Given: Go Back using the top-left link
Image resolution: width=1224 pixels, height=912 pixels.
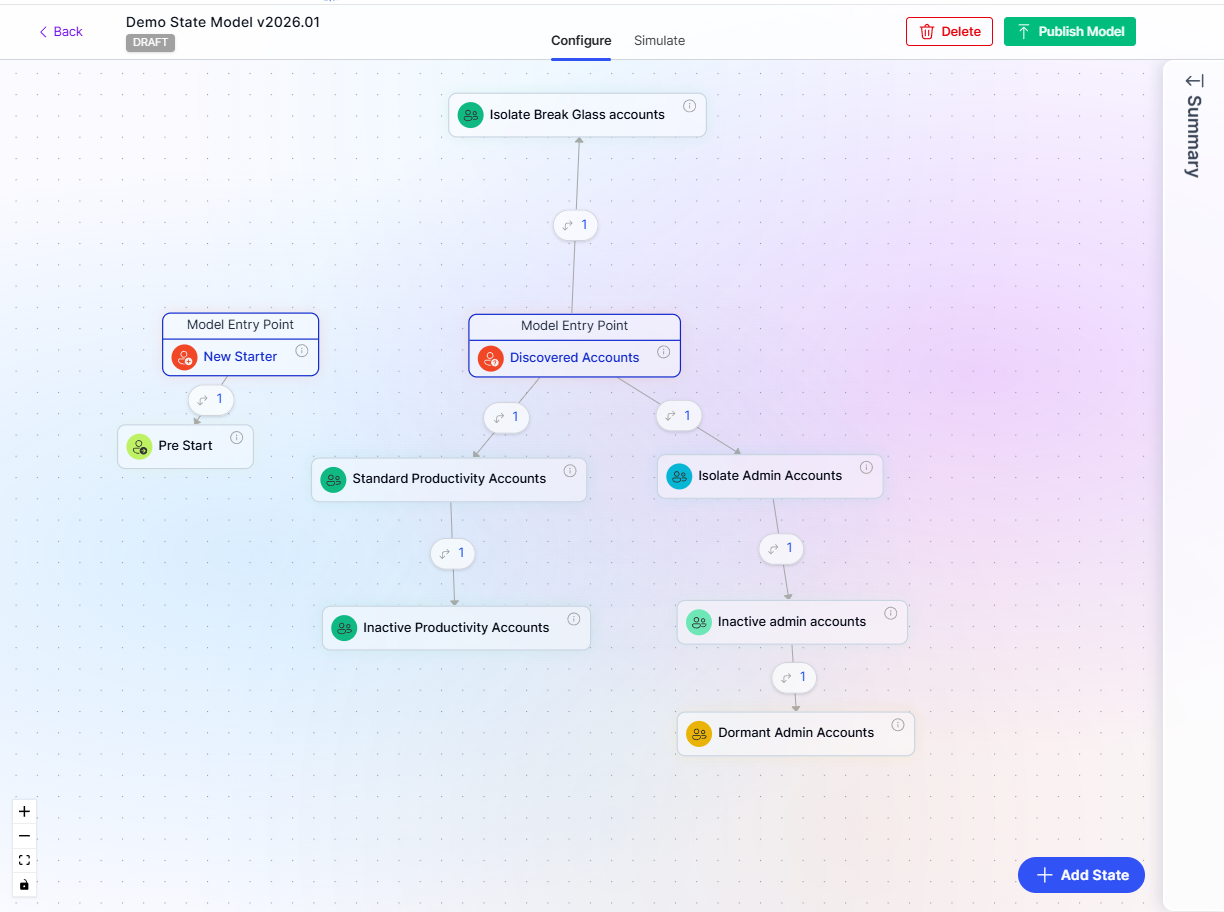Looking at the screenshot, I should [x=60, y=31].
